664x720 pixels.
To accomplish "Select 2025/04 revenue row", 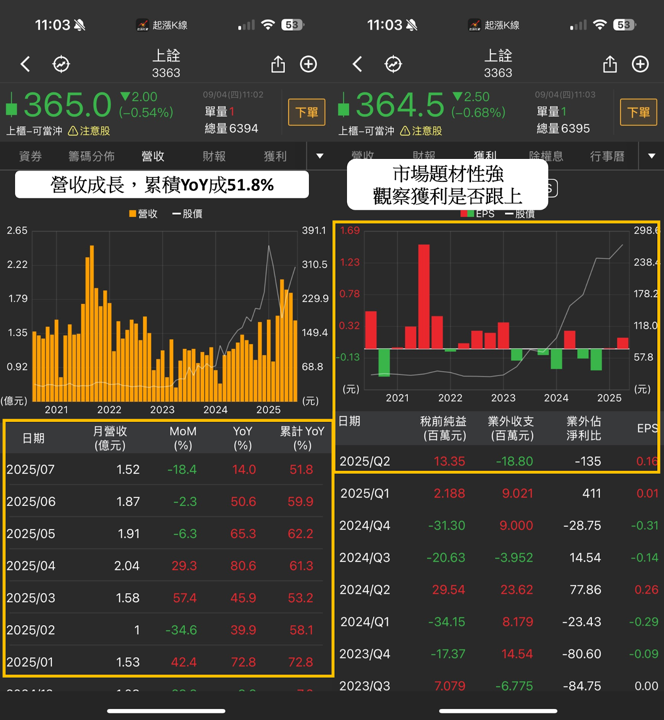I will [x=166, y=566].
